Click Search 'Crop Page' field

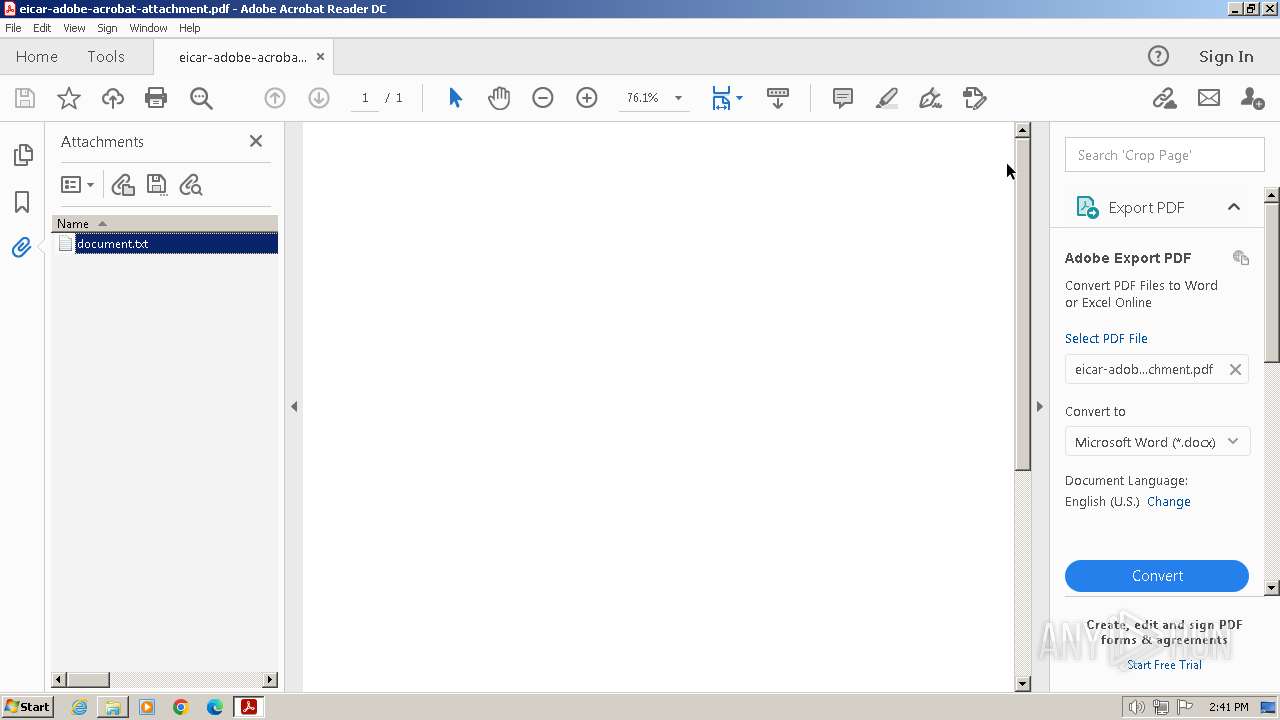coord(1164,155)
